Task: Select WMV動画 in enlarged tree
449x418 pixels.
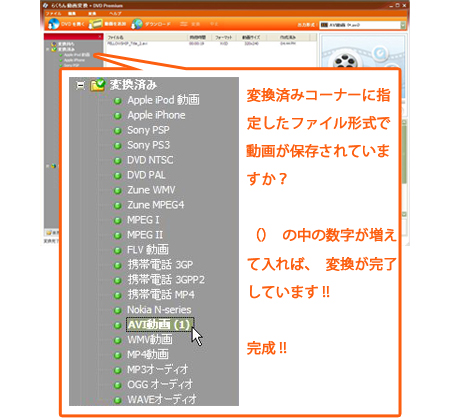Action: pyautogui.click(x=150, y=340)
